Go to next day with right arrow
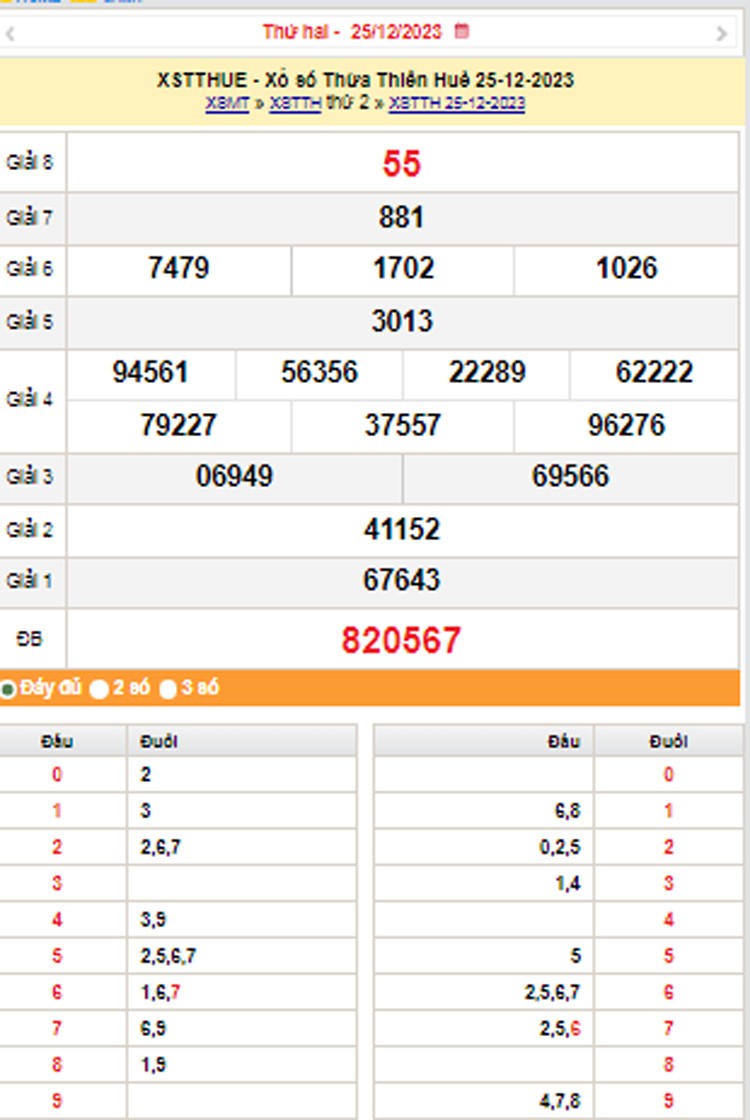Screen dimensions: 750x1120 click(x=721, y=34)
